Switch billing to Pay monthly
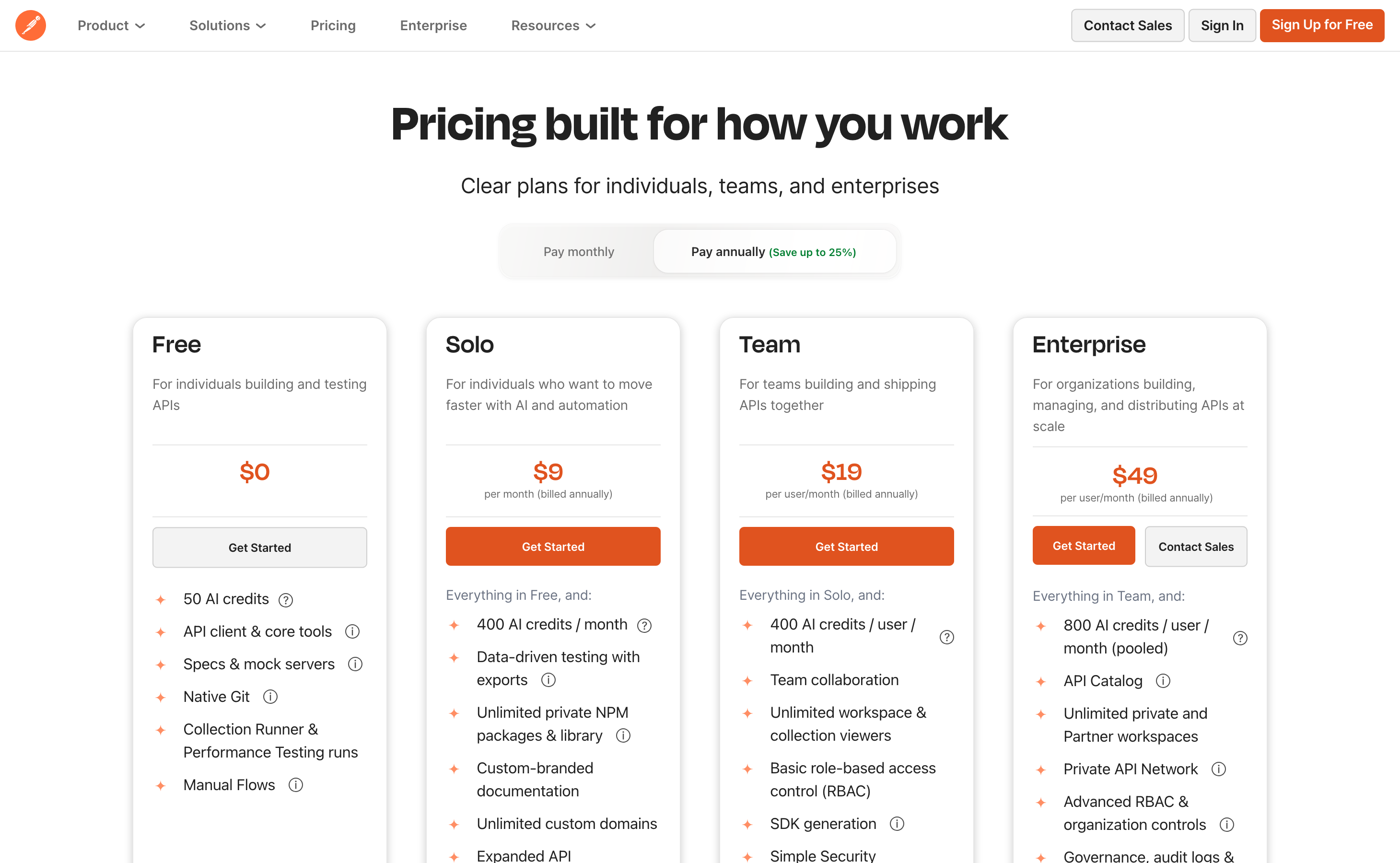1400x863 pixels. pyautogui.click(x=578, y=252)
